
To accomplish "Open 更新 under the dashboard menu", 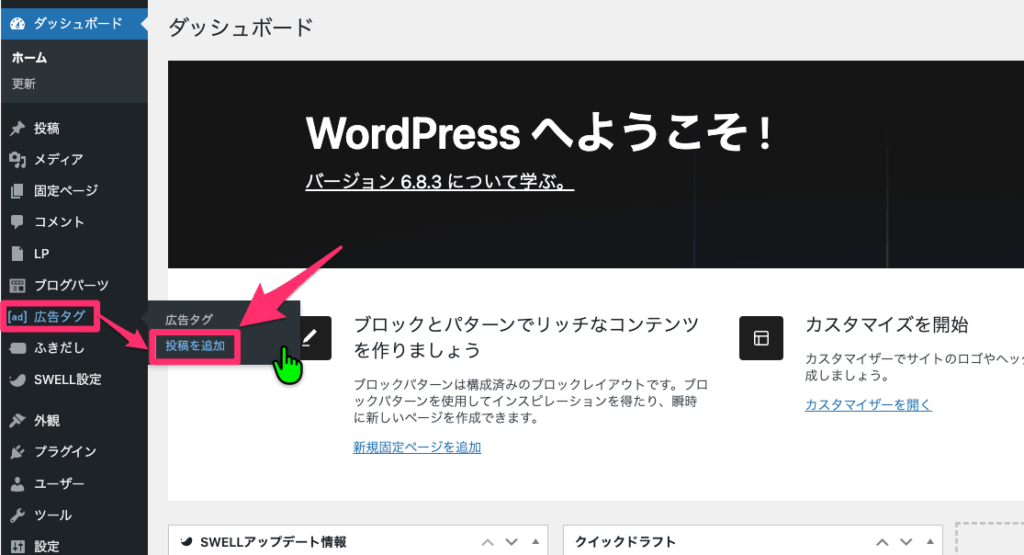I will tap(24, 84).
